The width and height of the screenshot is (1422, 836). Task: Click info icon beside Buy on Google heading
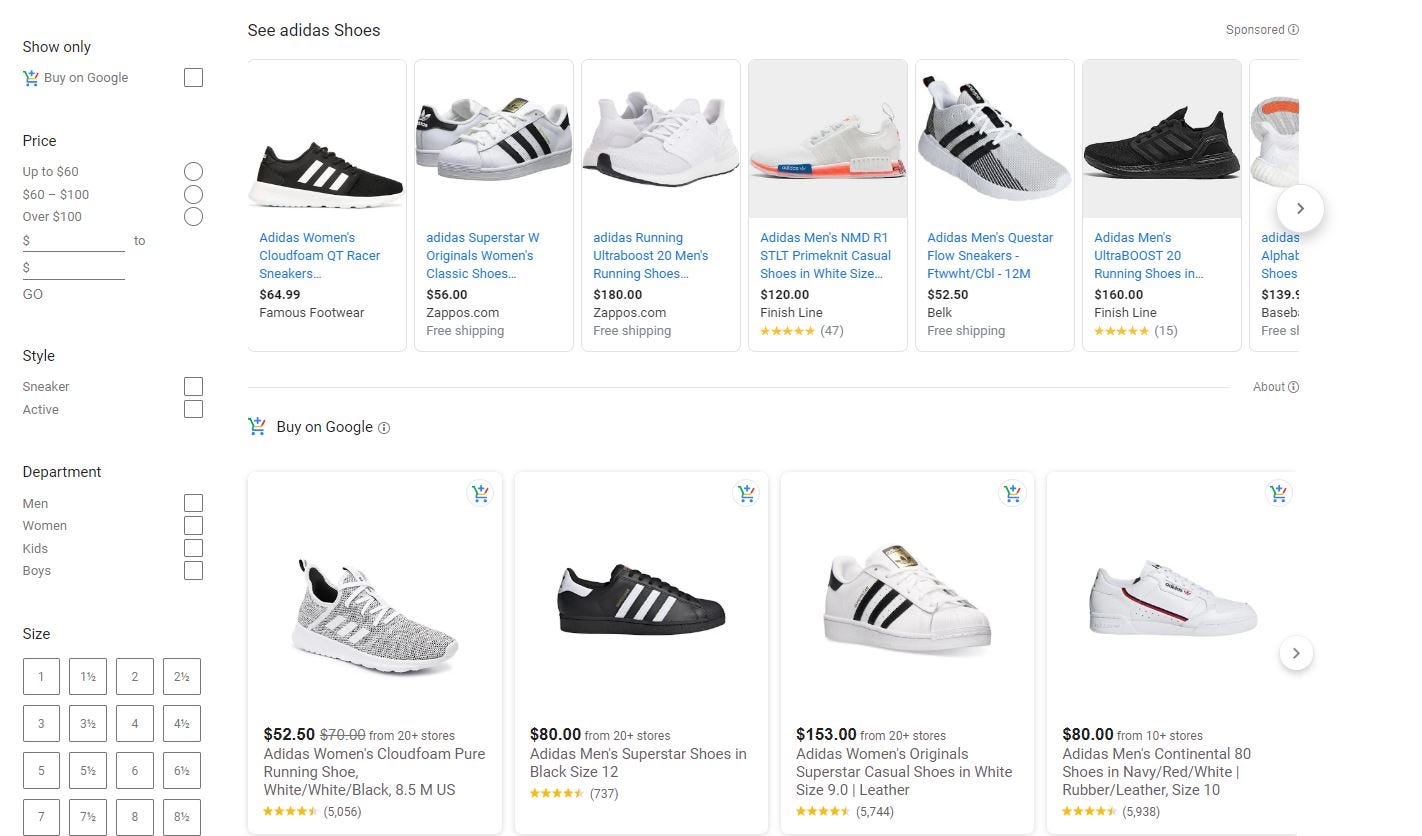384,428
